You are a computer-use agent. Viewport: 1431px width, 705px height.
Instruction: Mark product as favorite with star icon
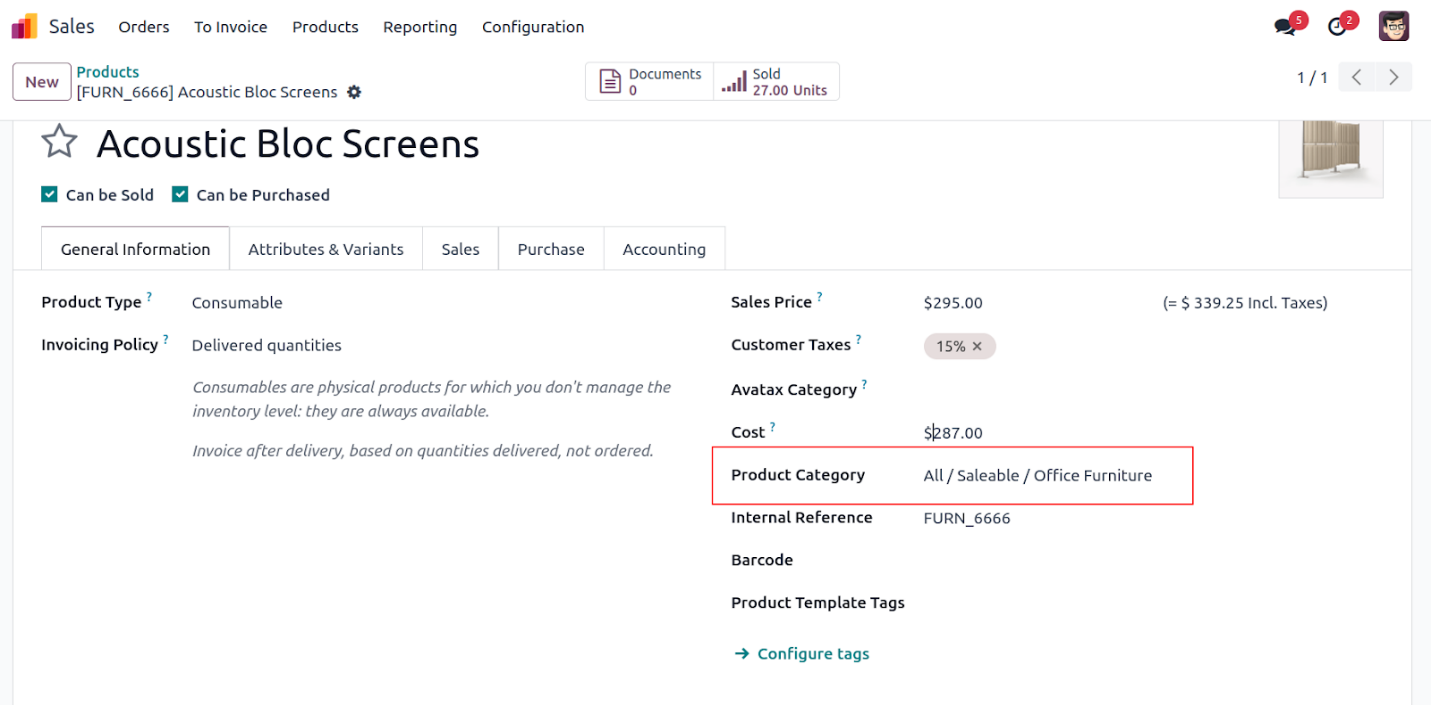coord(59,143)
